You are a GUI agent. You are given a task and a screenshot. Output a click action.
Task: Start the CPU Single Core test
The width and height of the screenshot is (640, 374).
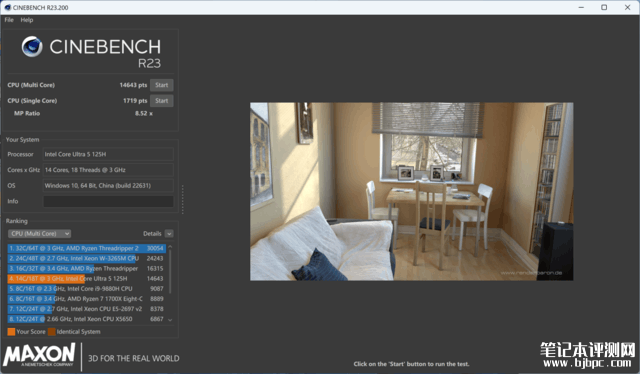click(x=162, y=100)
